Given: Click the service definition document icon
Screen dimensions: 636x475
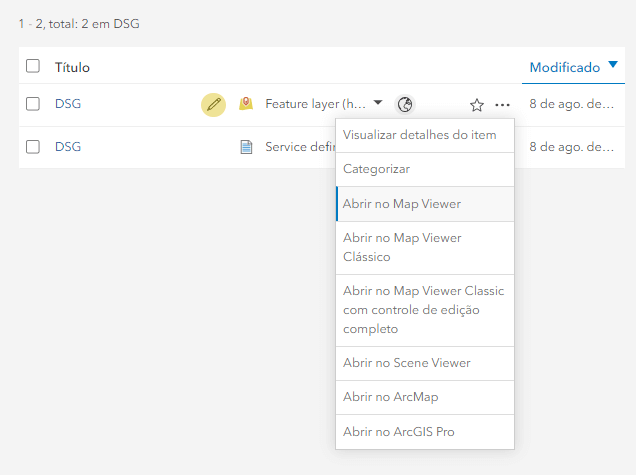Looking at the screenshot, I should [246, 147].
